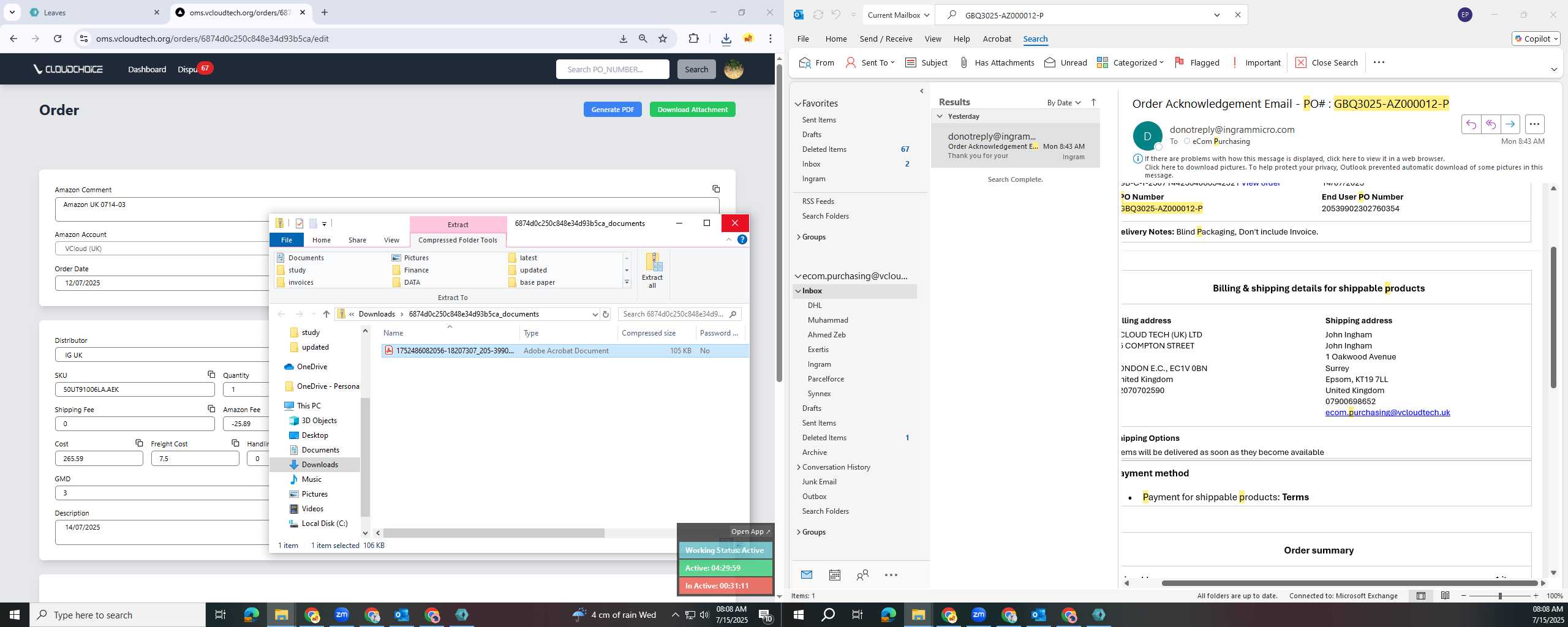Click Task View icon on left taskbar

(221, 615)
